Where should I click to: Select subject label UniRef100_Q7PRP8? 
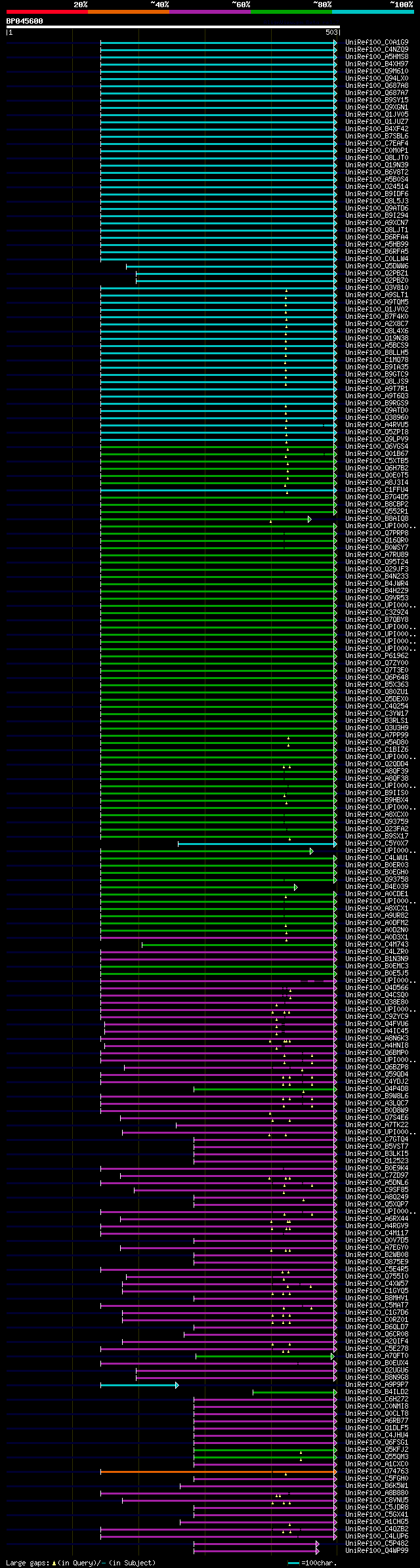[x=377, y=533]
